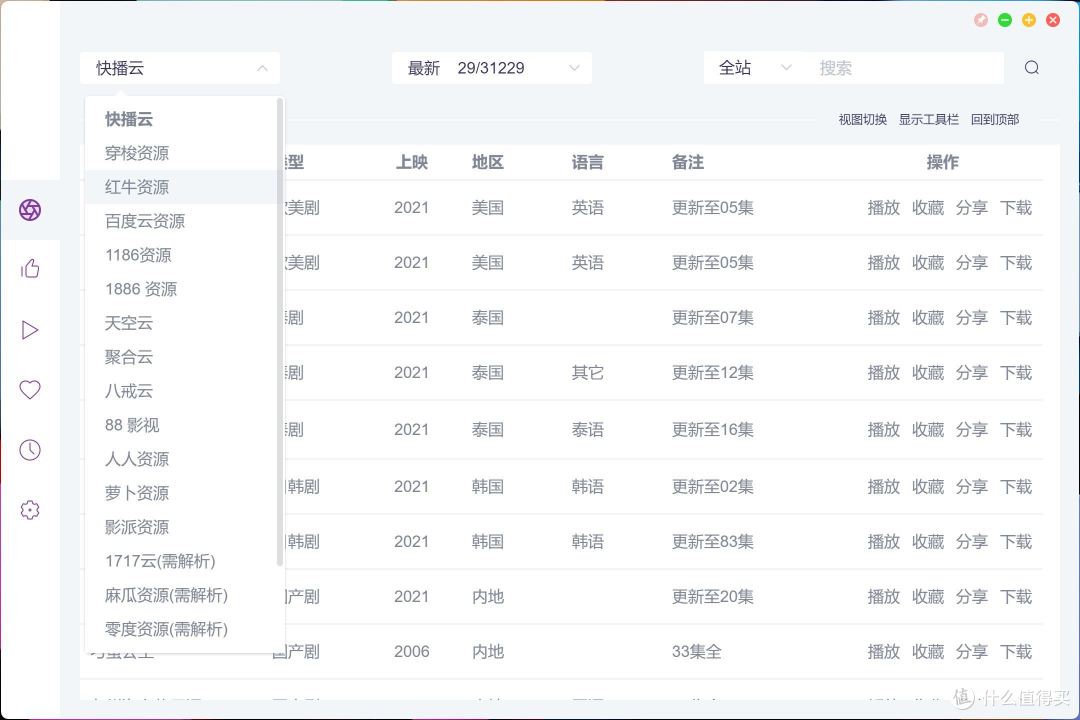Viewport: 1080px width, 720px height.
Task: Select 百度云资源 in source list
Action: coord(180,221)
